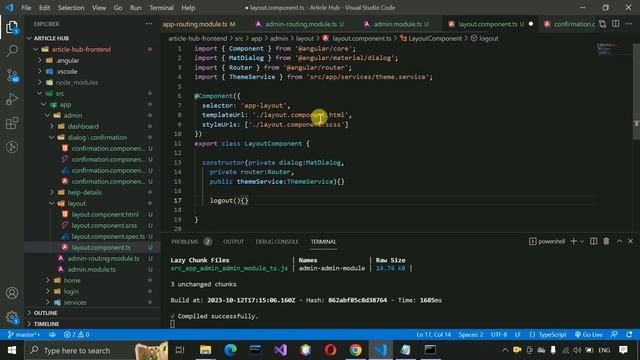Open Explorer views and more actions ellipsis
The width and height of the screenshot is (640, 360).
click(149, 24)
